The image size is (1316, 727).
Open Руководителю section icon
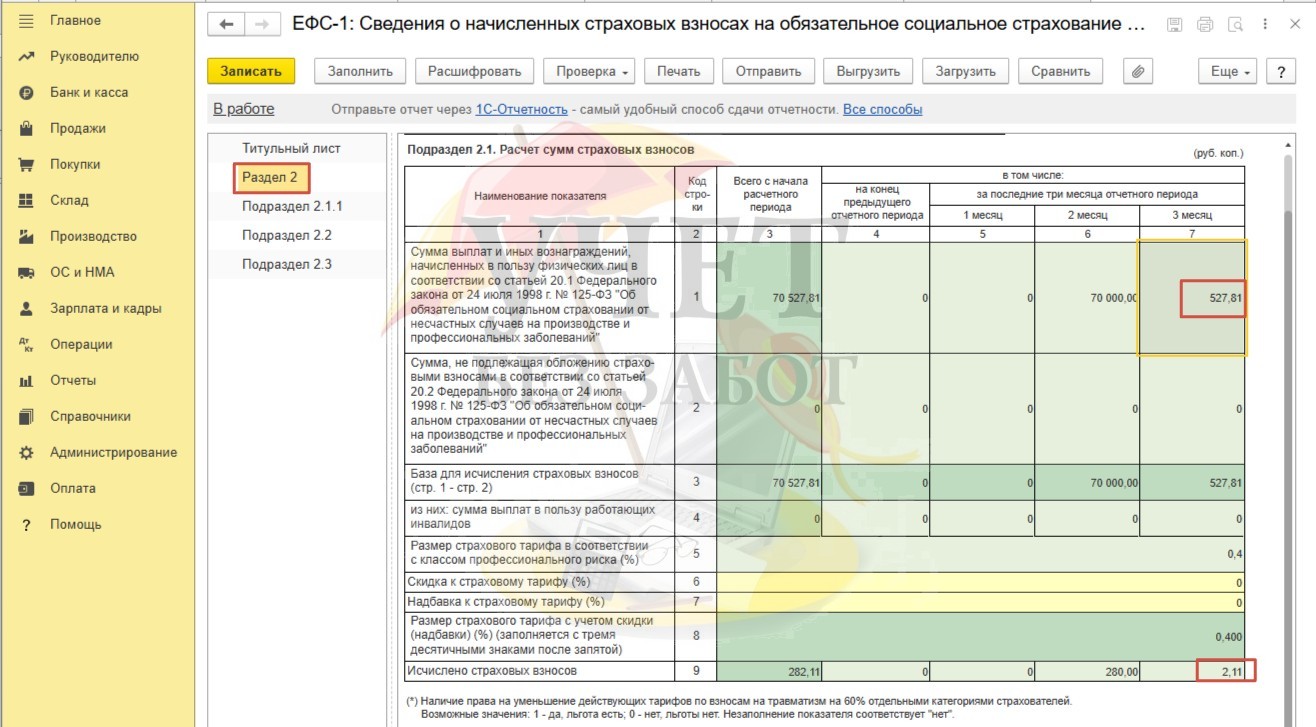pos(27,57)
